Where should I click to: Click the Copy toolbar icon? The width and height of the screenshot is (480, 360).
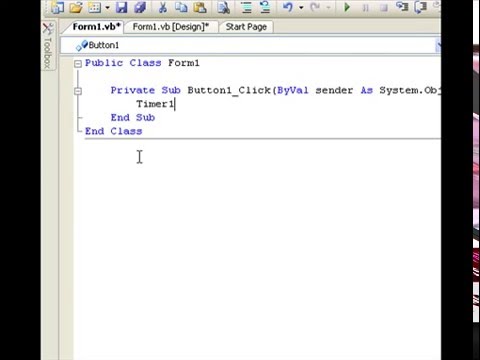pyautogui.click(x=181, y=7)
